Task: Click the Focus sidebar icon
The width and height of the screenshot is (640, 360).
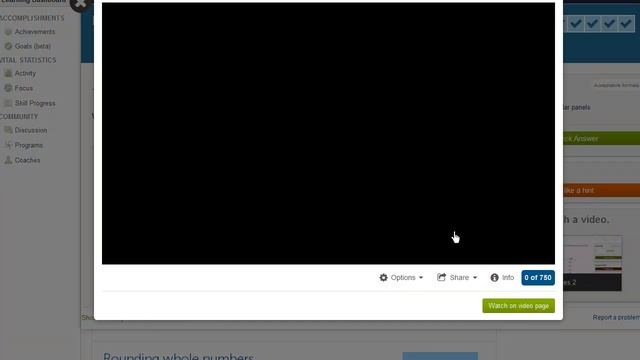Action: coord(8,88)
